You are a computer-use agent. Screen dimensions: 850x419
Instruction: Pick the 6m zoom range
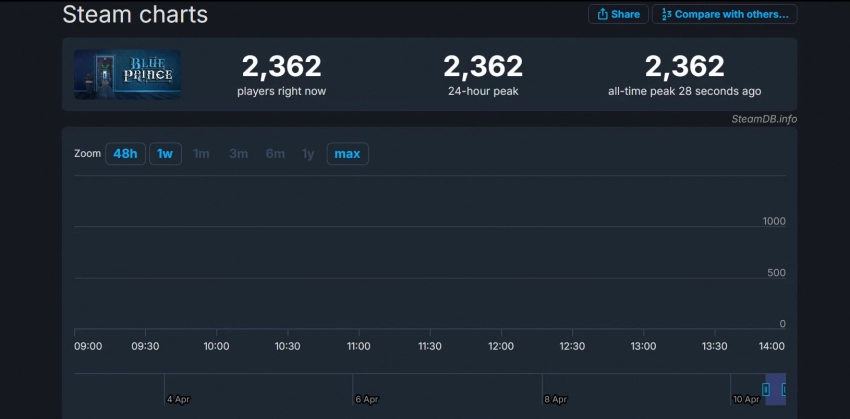pyautogui.click(x=275, y=154)
